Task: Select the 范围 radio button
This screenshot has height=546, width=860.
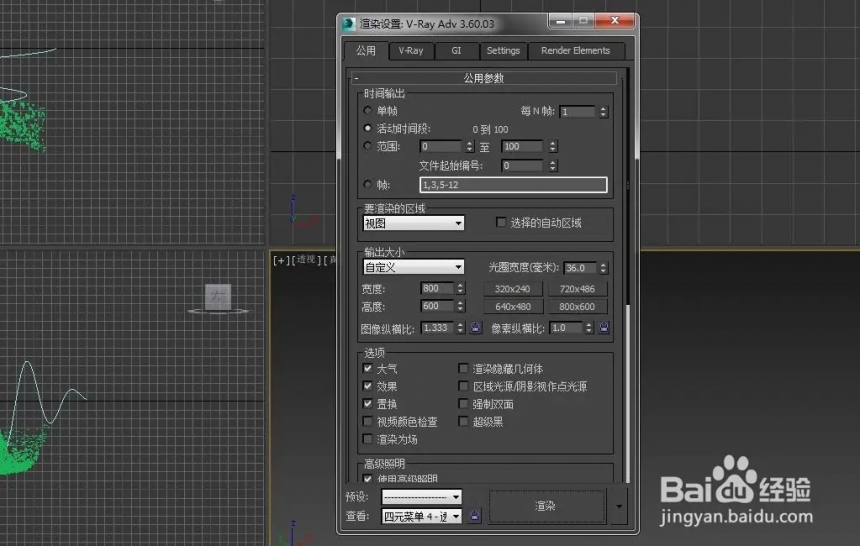Action: point(367,146)
